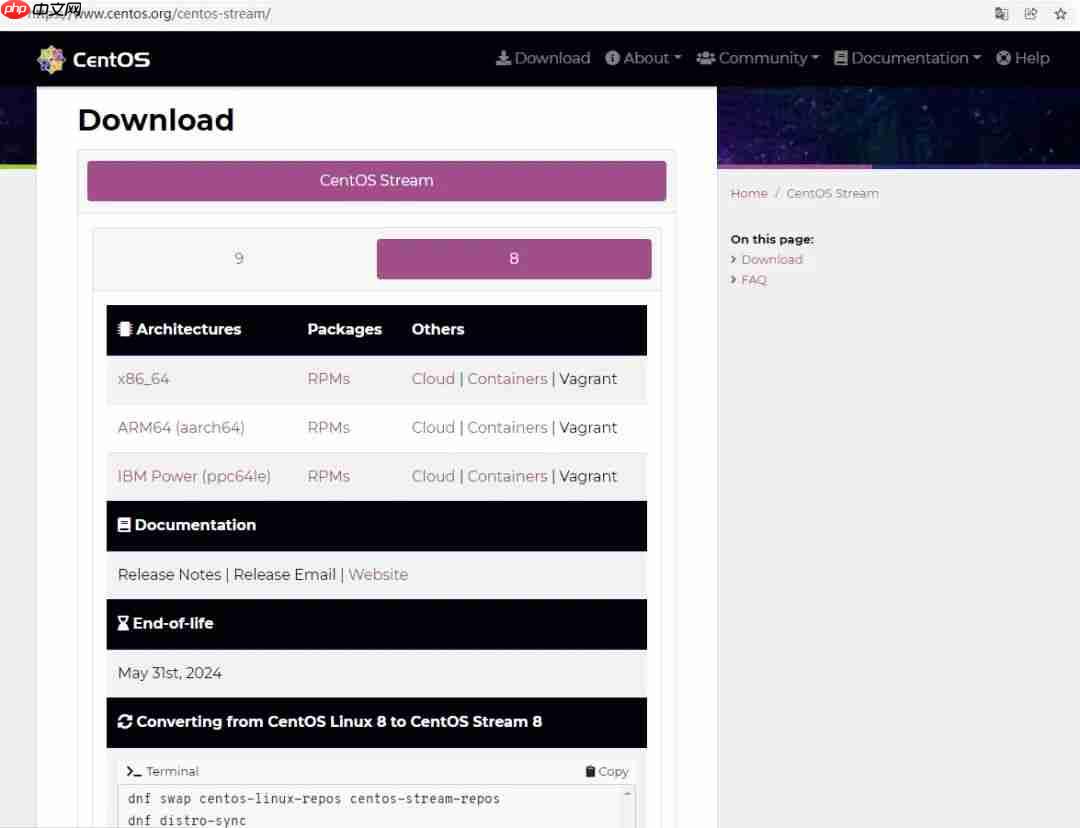Click the terminal prompt icon in the code box
Viewport: 1080px width, 828px height.
pyautogui.click(x=133, y=771)
